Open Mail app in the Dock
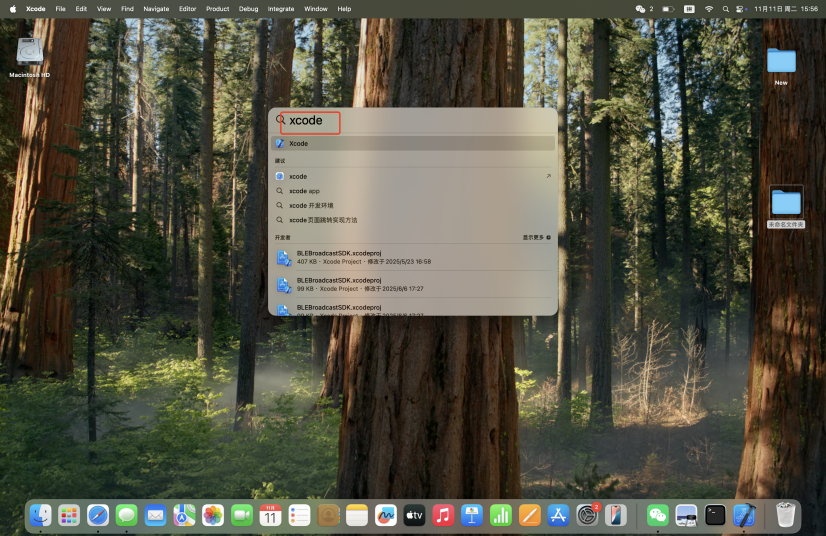 point(155,515)
